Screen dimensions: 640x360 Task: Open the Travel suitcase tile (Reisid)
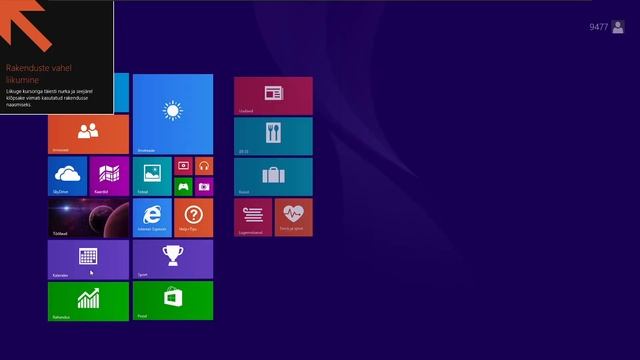point(273,177)
